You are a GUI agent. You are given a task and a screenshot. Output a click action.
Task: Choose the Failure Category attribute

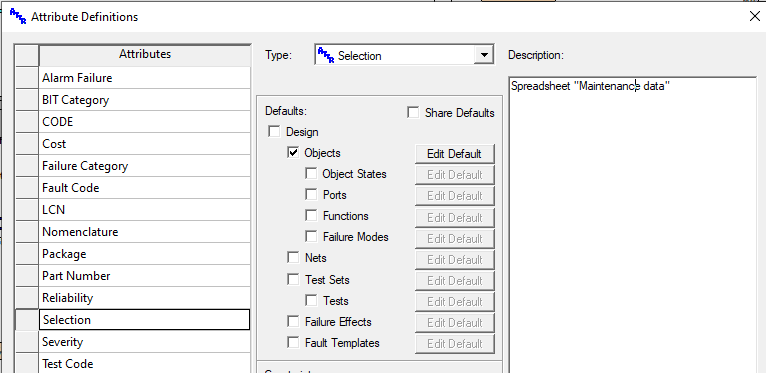coord(145,166)
